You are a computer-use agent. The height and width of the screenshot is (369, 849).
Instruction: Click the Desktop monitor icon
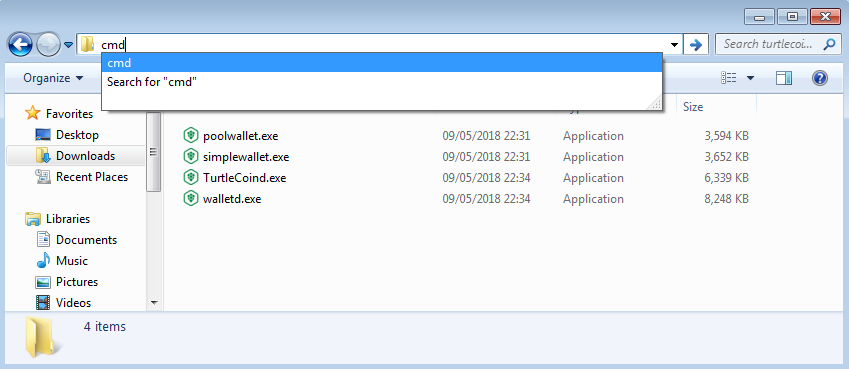tap(43, 134)
